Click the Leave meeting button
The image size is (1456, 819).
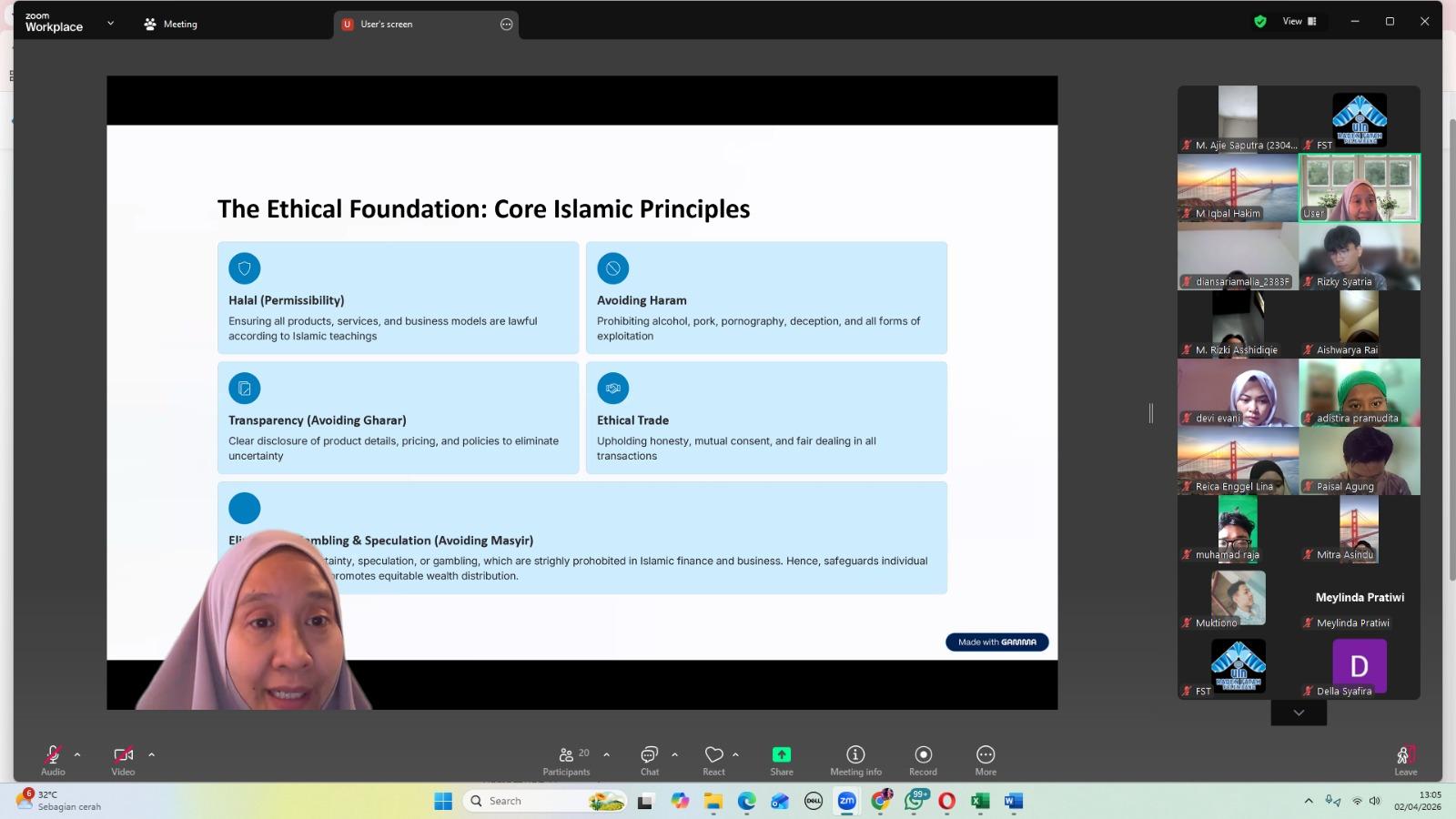tap(1405, 757)
